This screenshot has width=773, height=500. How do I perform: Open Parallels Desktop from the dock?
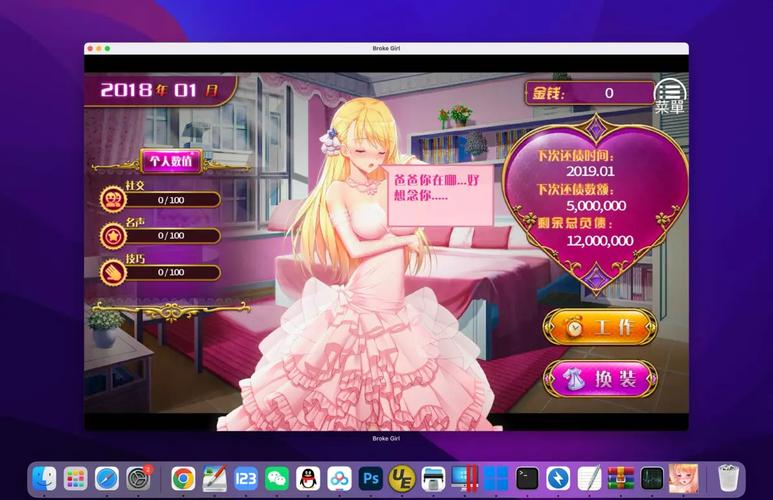coord(464,479)
